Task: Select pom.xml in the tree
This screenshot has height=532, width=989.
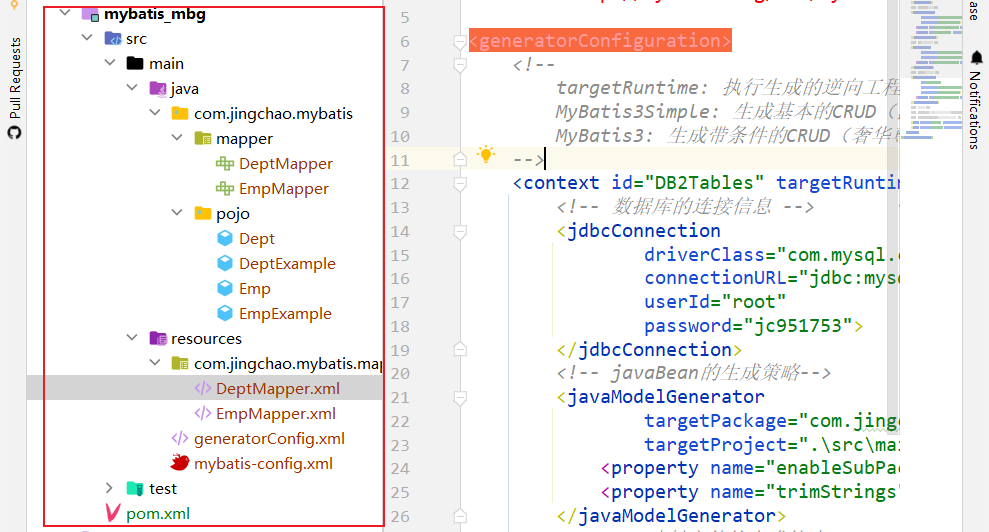Action: 158,514
